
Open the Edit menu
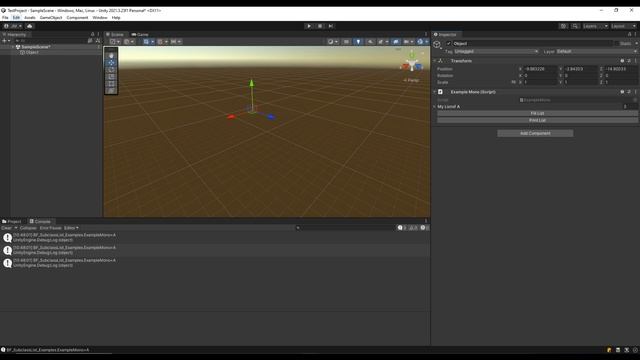pos(16,18)
